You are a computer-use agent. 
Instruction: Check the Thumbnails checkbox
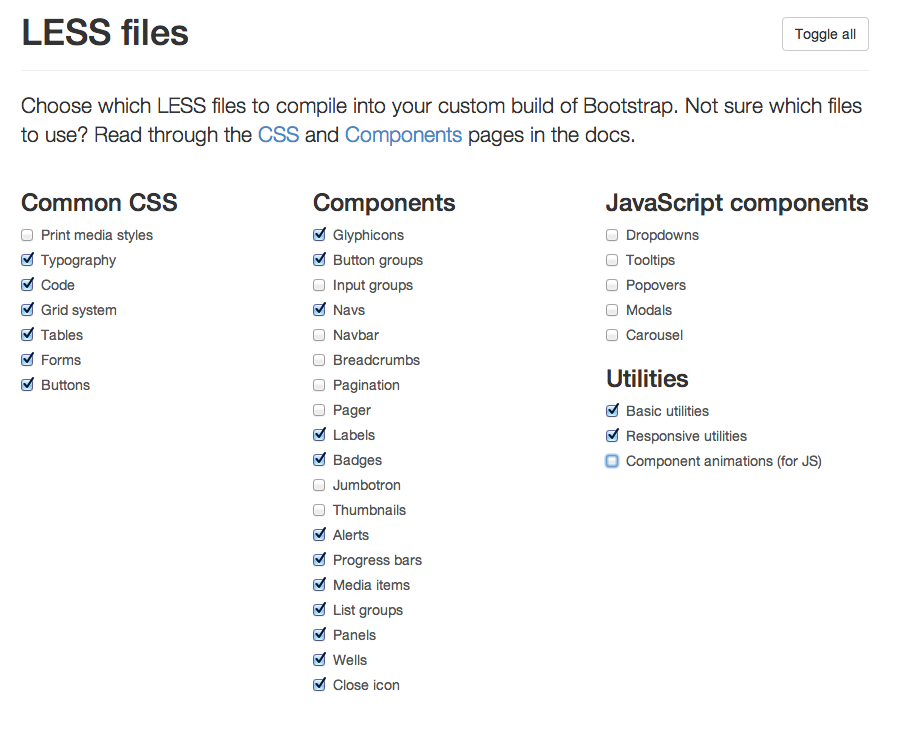[319, 510]
